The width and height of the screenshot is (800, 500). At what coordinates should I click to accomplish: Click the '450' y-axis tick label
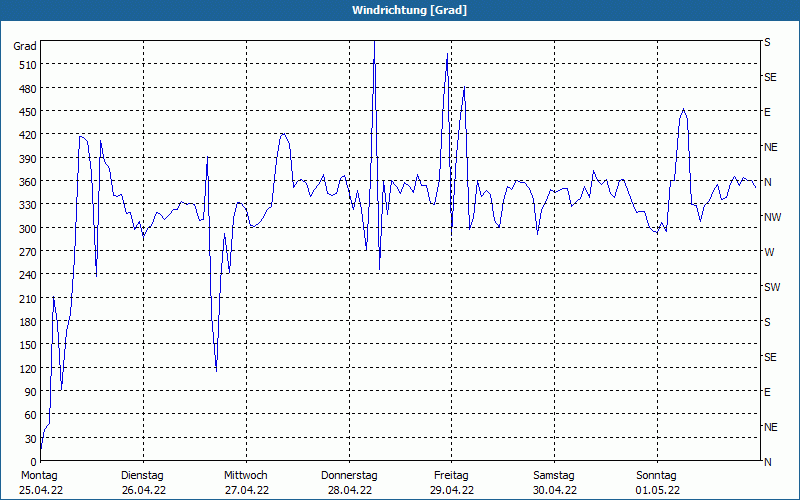point(28,112)
